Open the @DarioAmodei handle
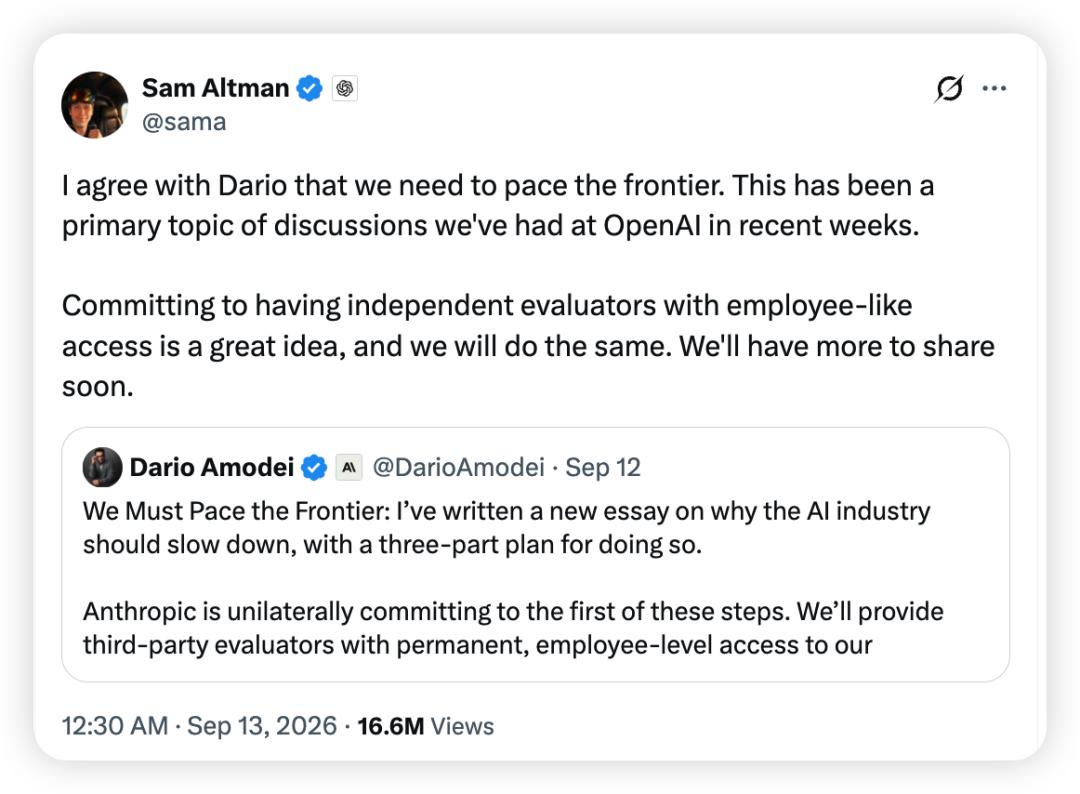This screenshot has height=794, width=1080. click(459, 467)
